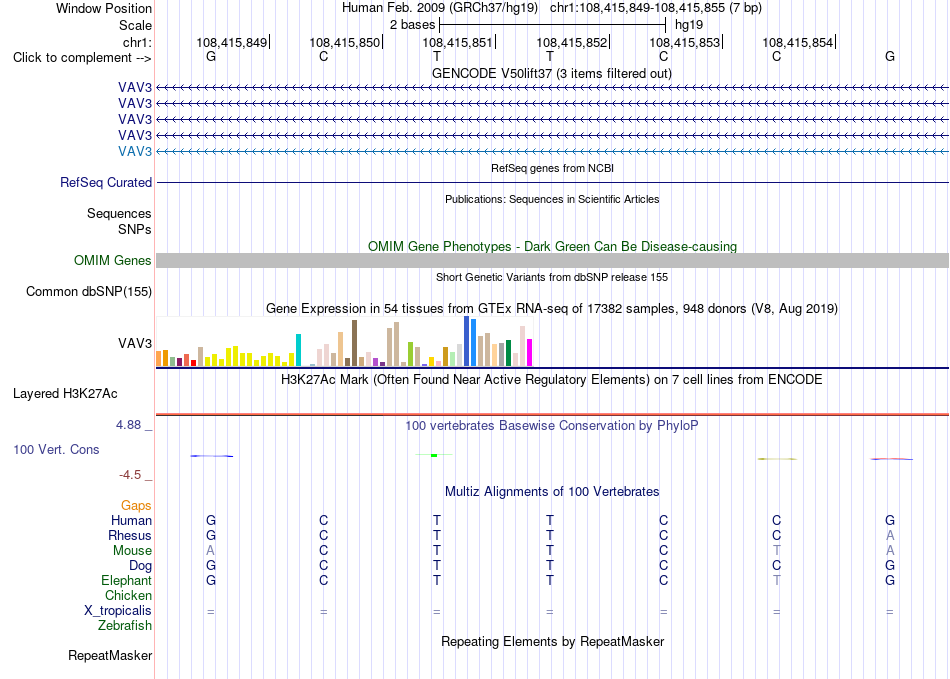This screenshot has width=950, height=679.
Task: Click 'Multiz Alignments of 100 Vertebrates' title
Action: (552, 491)
